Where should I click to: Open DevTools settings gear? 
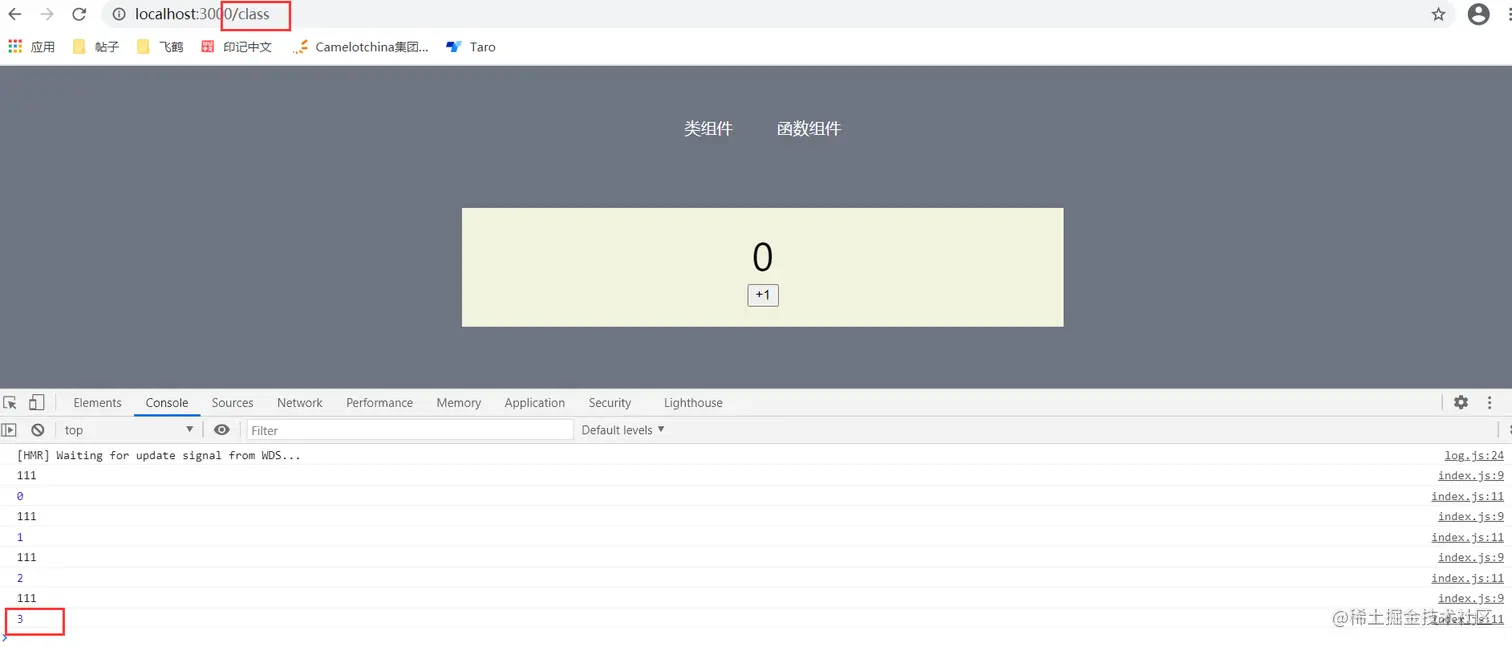coord(1461,402)
